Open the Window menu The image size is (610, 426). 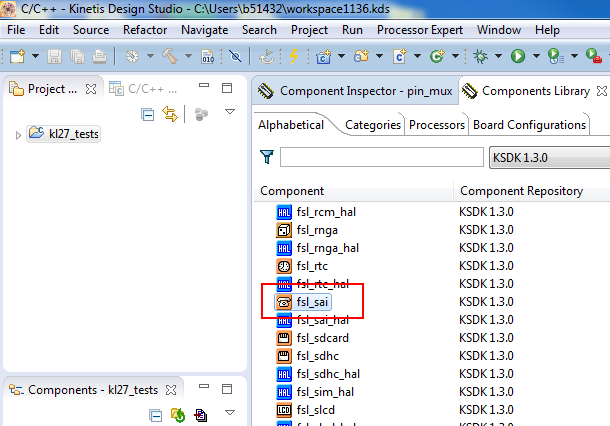(499, 30)
